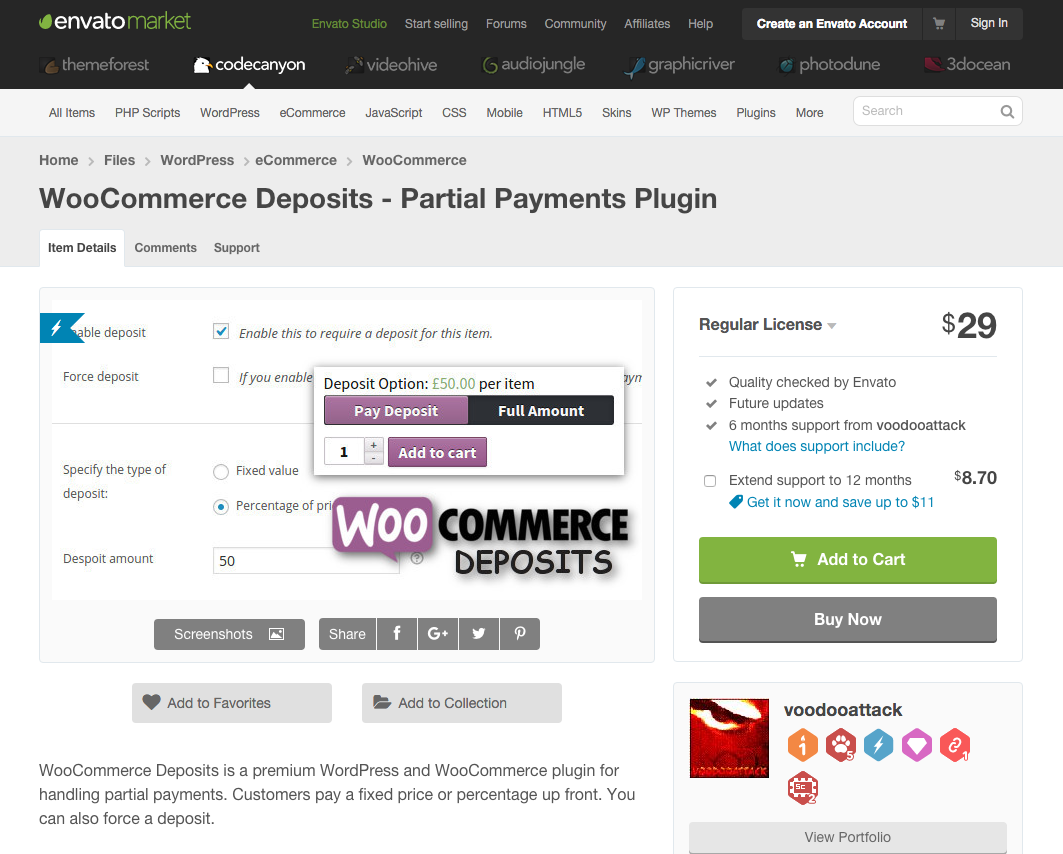
Task: Click the search magnifier icon
Action: [x=1007, y=111]
